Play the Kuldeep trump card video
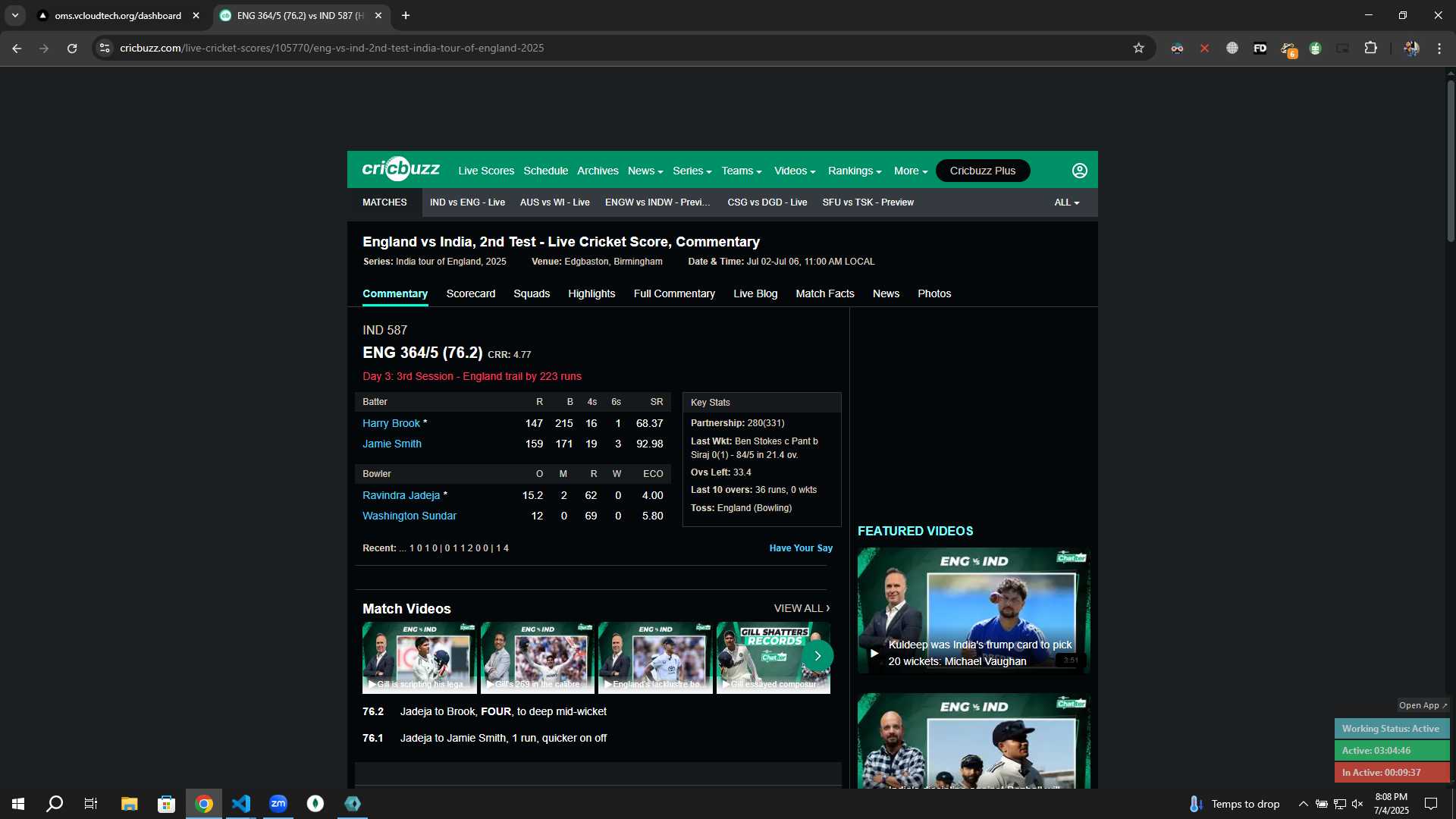Image resolution: width=1456 pixels, height=819 pixels. 974,610
